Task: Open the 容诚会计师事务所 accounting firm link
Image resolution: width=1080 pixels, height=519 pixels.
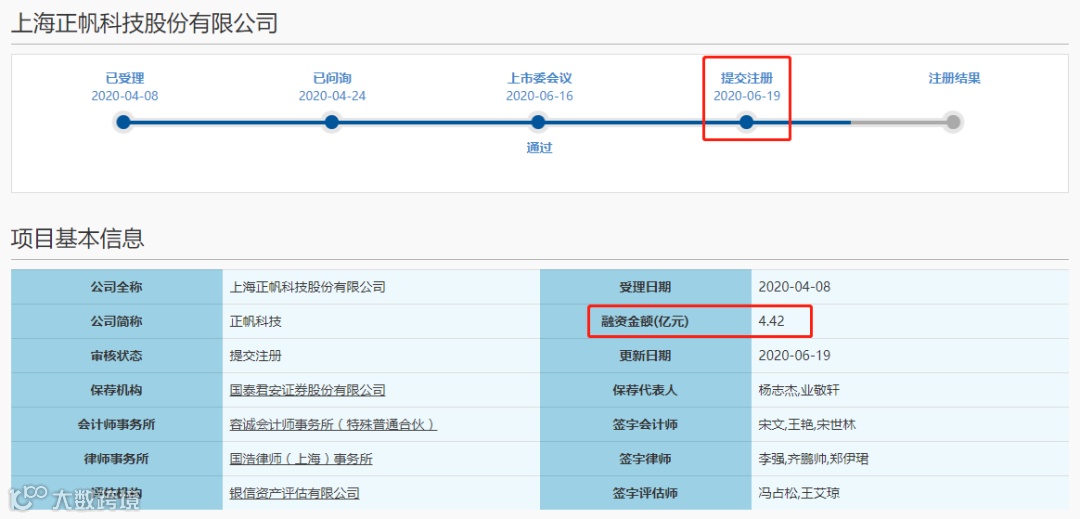Action: (x=333, y=425)
